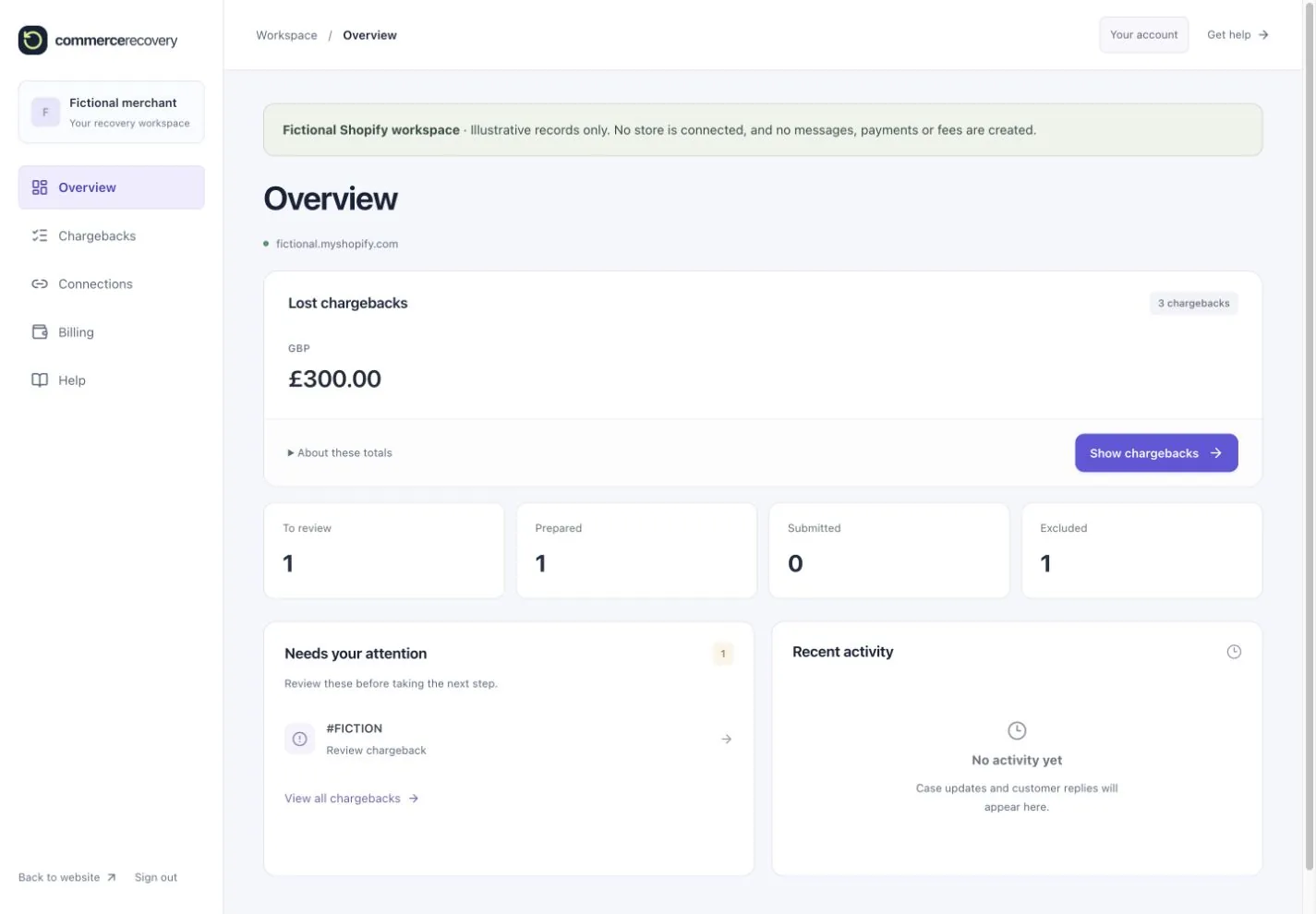The height and width of the screenshot is (914, 1316).
Task: Click the Prepared stat card
Action: (x=636, y=550)
